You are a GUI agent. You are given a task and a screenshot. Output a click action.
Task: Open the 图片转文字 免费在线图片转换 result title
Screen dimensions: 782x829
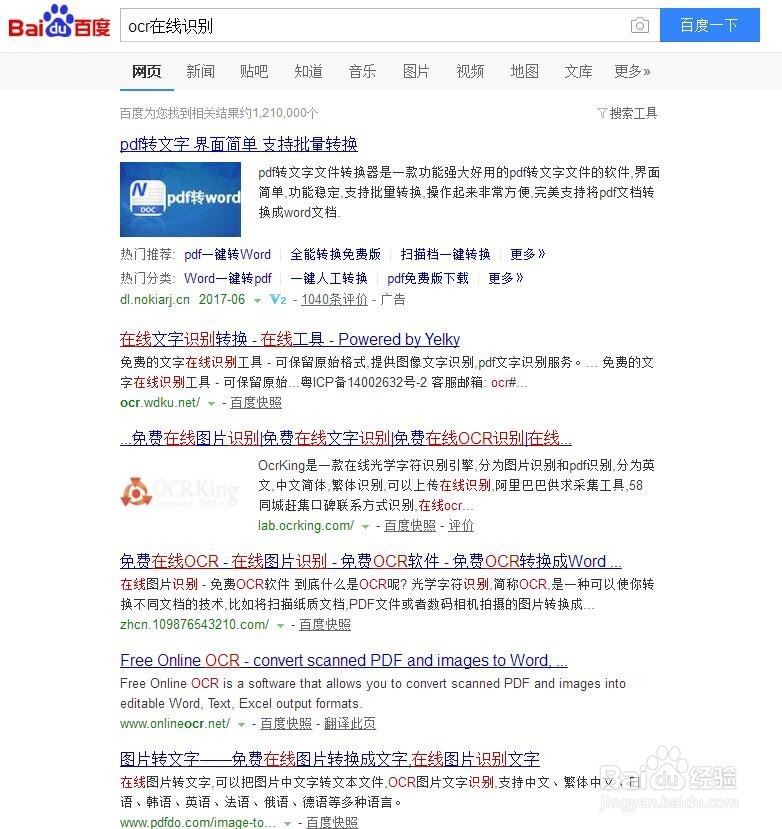[x=330, y=759]
